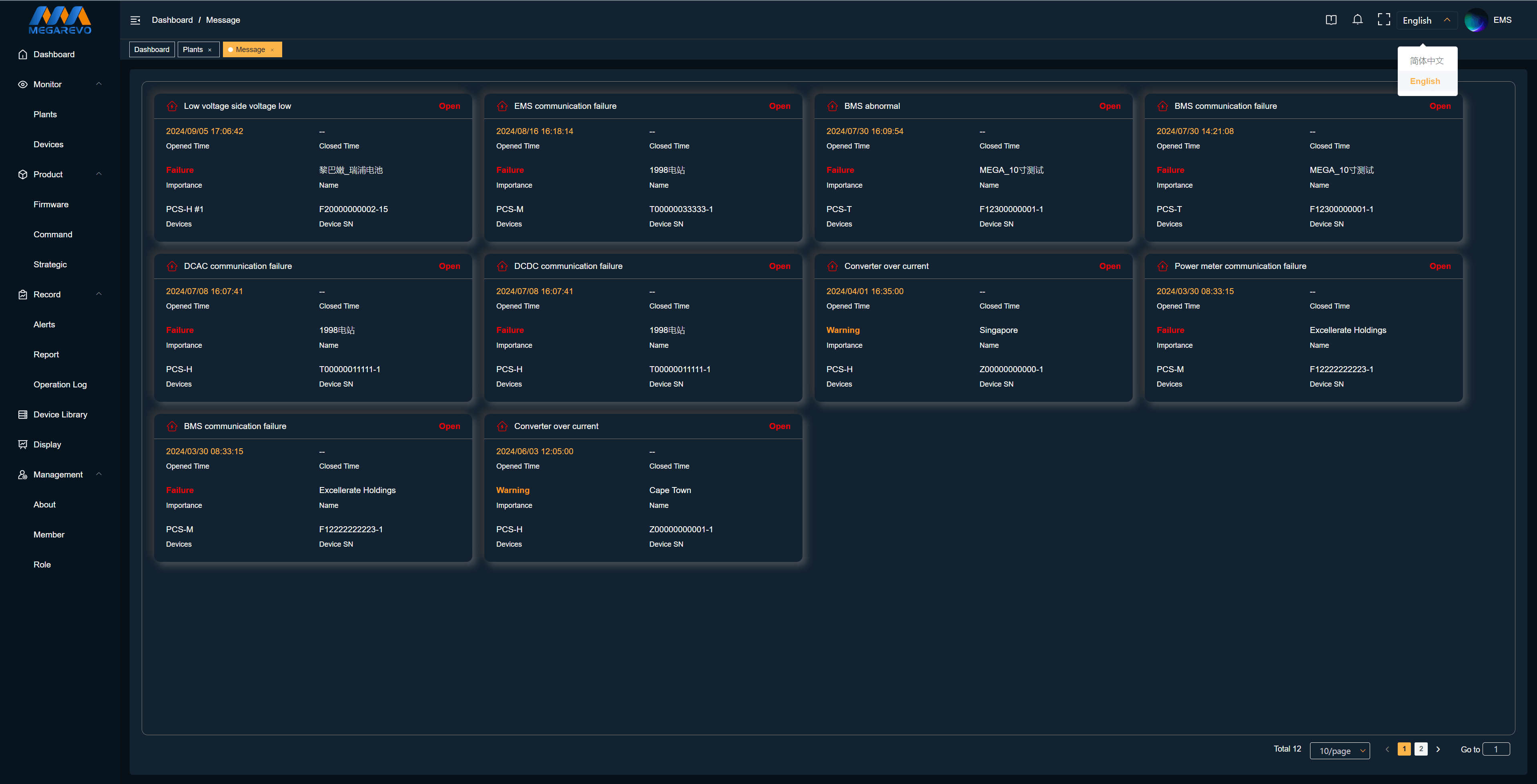Click the Device Library icon in sidebar
This screenshot has height=784, width=1537.
pyautogui.click(x=23, y=414)
